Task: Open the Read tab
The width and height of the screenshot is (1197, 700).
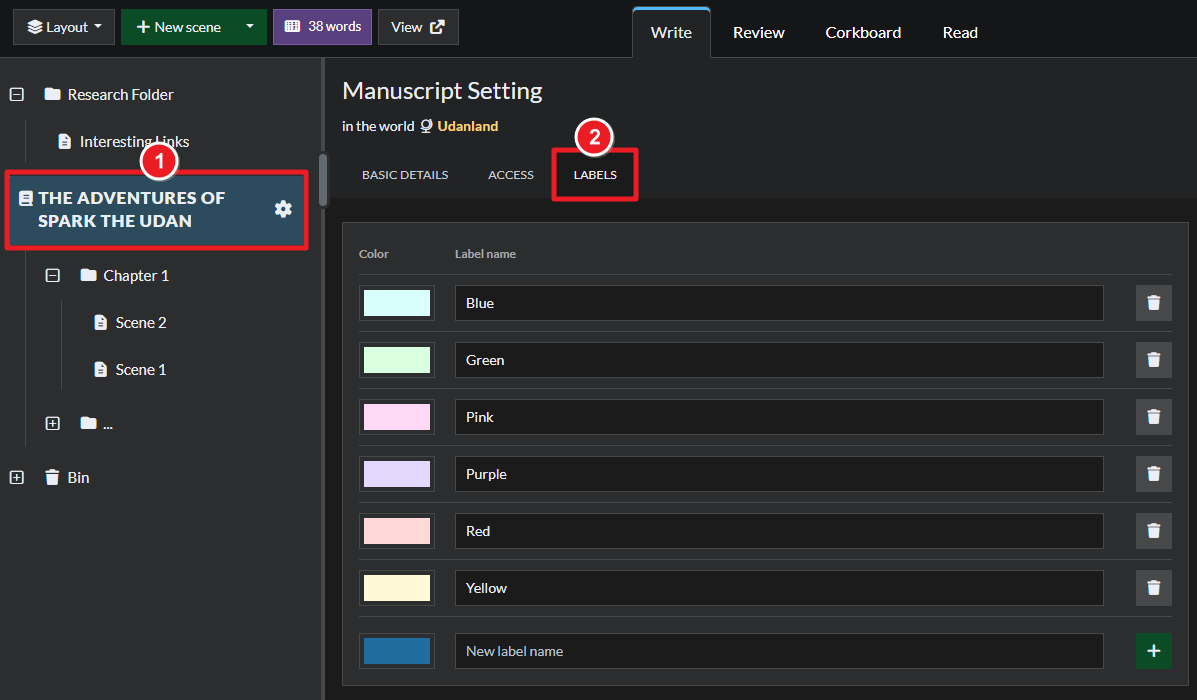Action: (x=960, y=33)
